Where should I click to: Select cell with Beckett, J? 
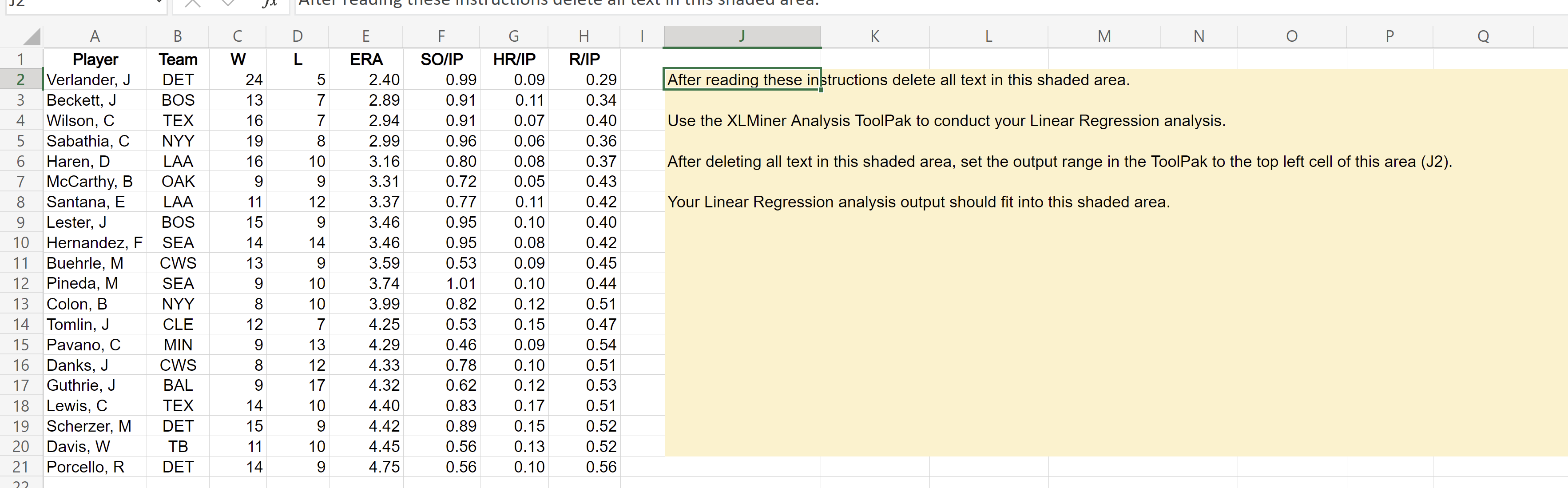95,100
